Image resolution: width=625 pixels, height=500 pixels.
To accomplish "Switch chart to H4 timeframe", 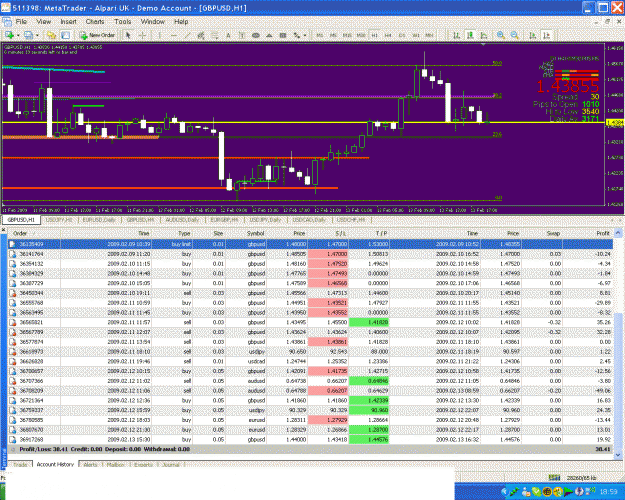I will coord(388,35).
